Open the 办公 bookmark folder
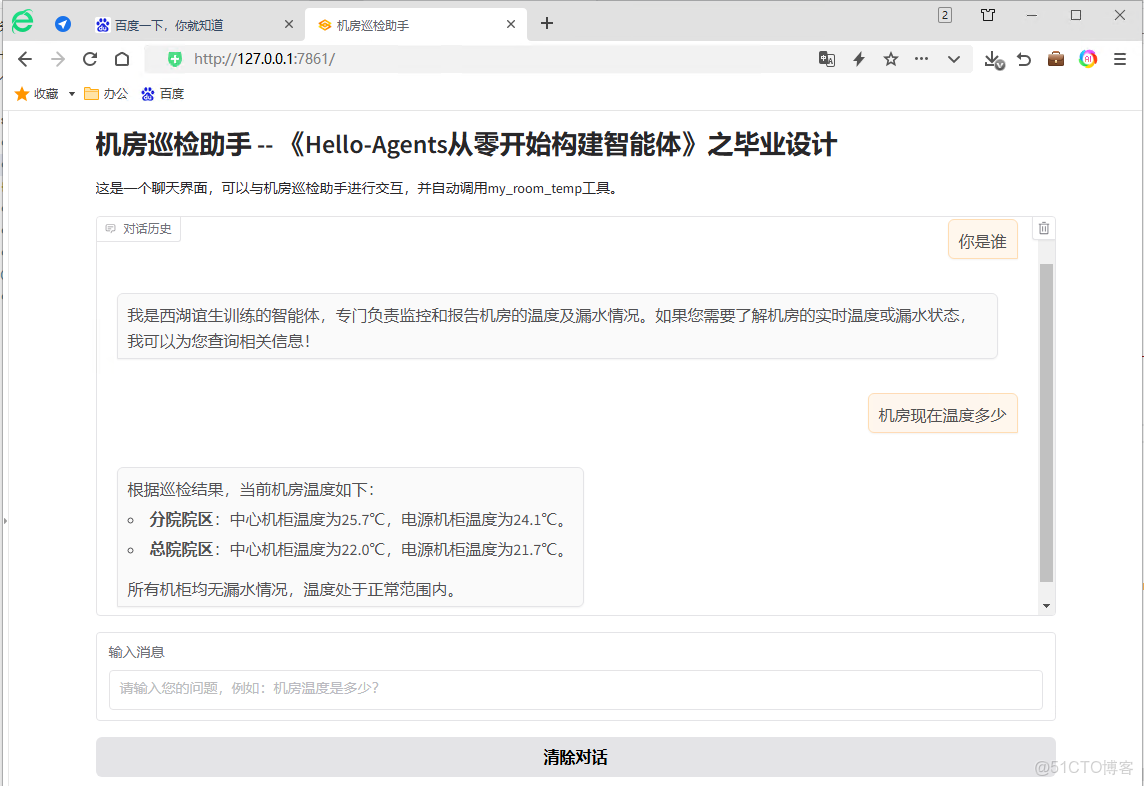1144x786 pixels. (105, 93)
